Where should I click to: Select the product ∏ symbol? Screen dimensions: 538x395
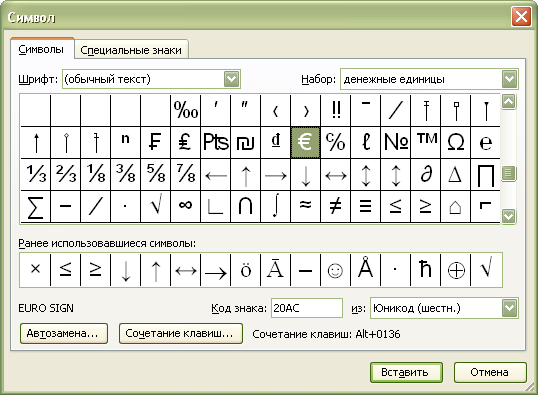coord(486,174)
